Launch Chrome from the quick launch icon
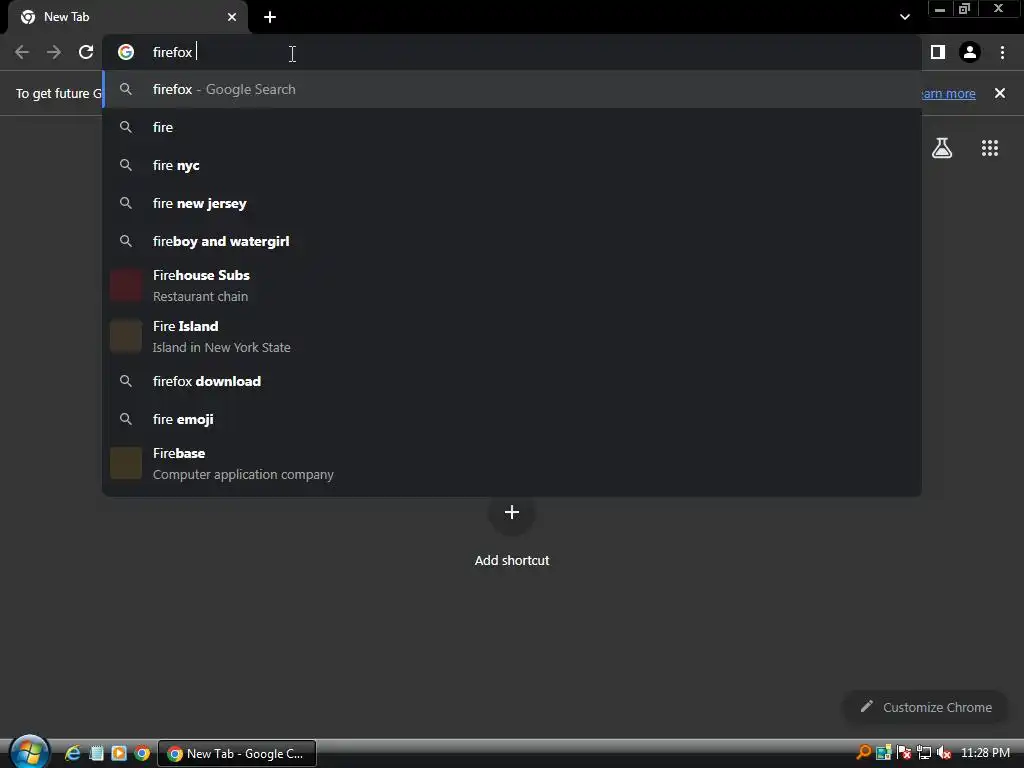The height and width of the screenshot is (768, 1024). [142, 753]
